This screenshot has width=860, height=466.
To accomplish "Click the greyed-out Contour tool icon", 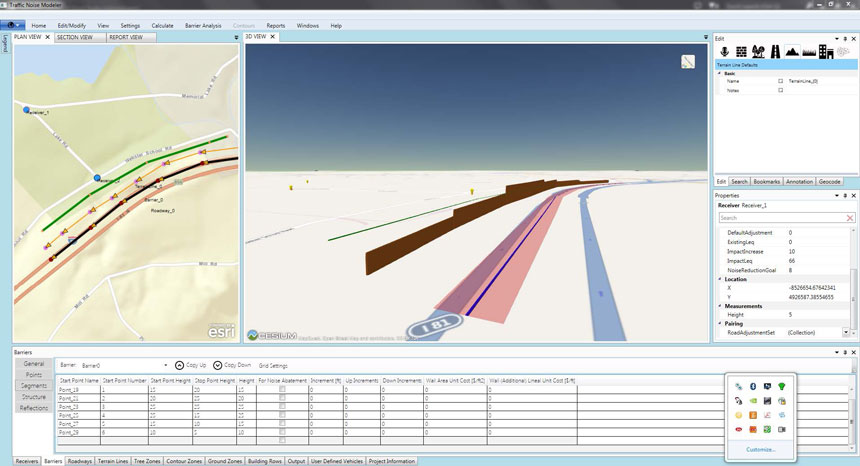I will (x=843, y=52).
